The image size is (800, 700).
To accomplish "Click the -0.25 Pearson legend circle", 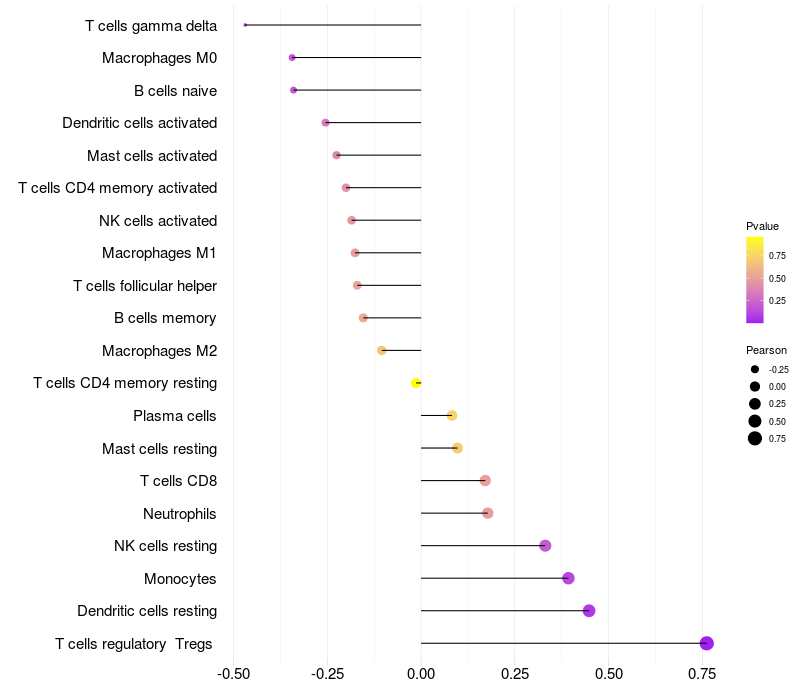I will pos(755,369).
